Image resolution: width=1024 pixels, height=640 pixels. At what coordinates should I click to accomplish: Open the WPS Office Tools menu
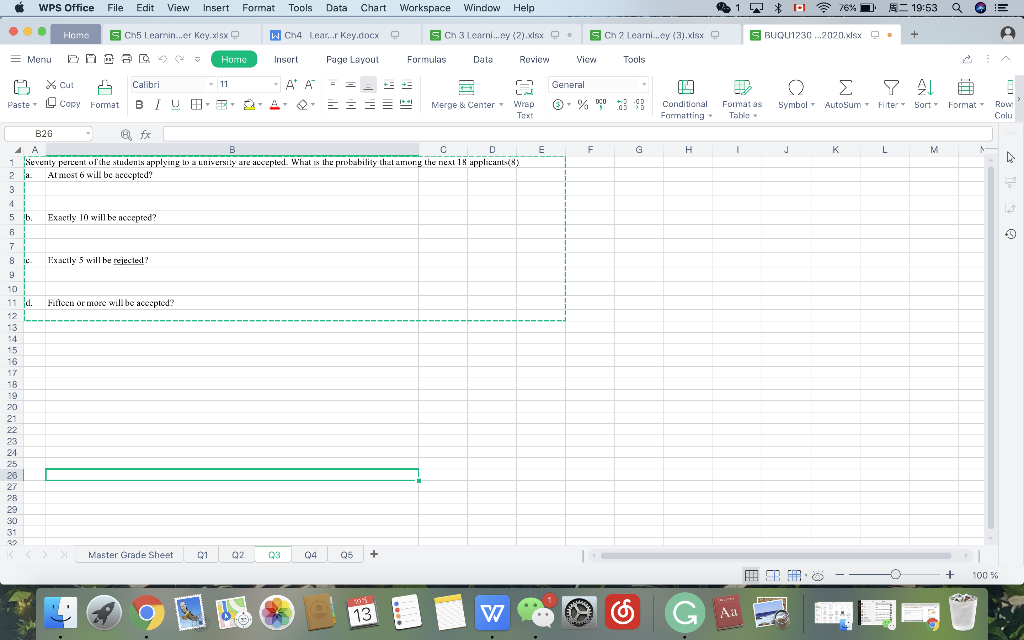pyautogui.click(x=299, y=8)
